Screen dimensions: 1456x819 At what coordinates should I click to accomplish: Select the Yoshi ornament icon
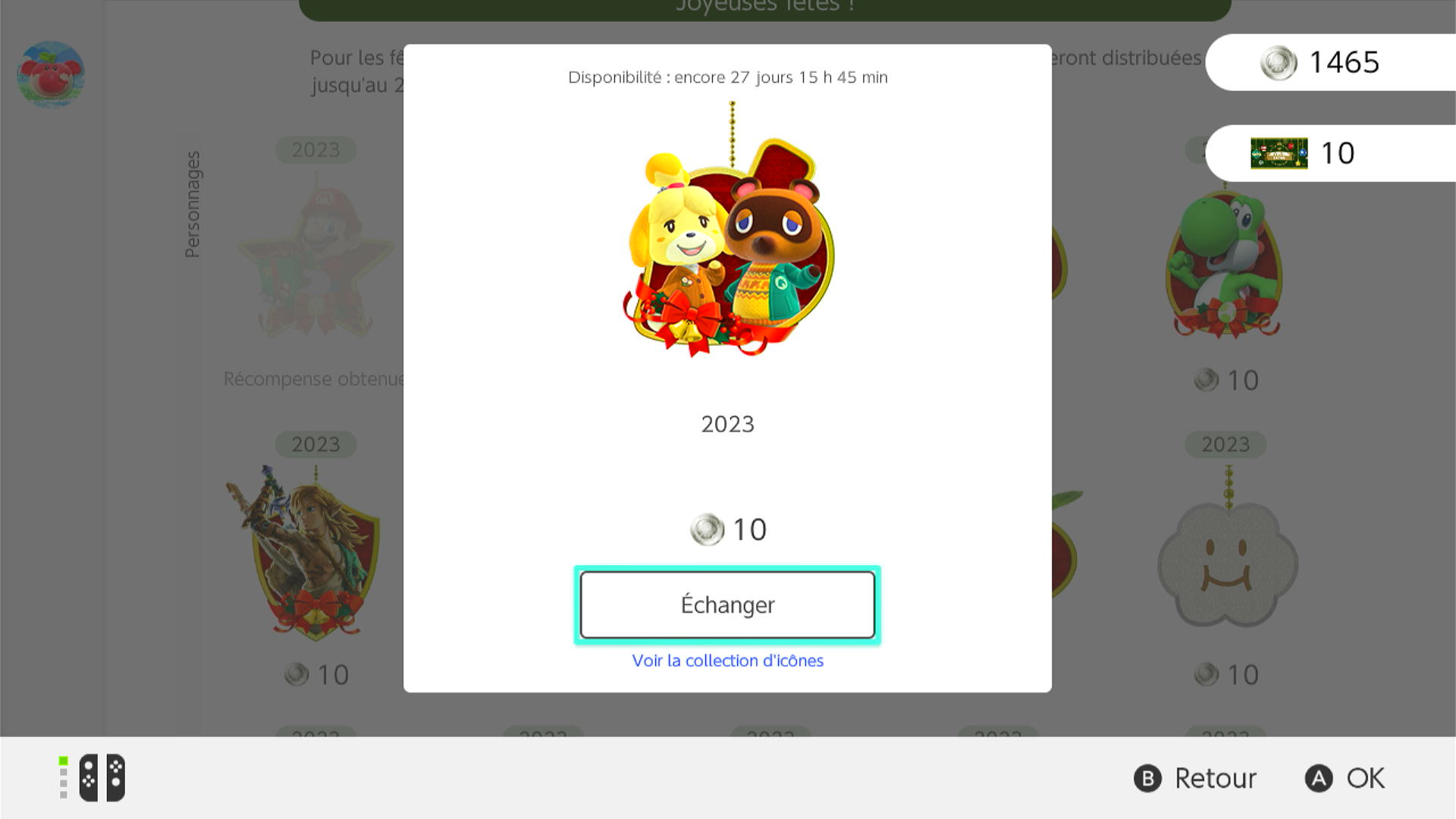coord(1224,262)
